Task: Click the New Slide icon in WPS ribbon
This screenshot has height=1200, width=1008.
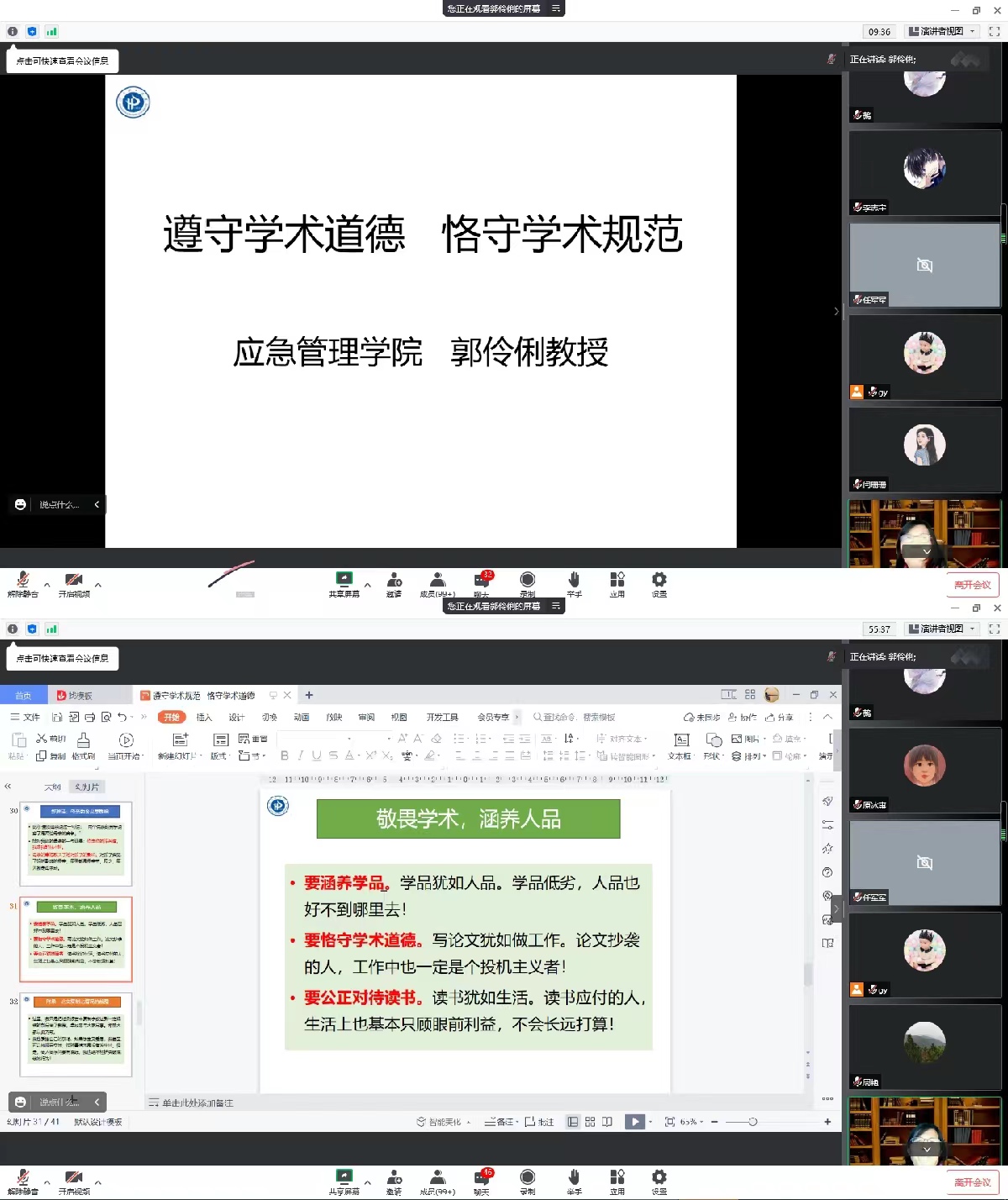Action: click(180, 740)
